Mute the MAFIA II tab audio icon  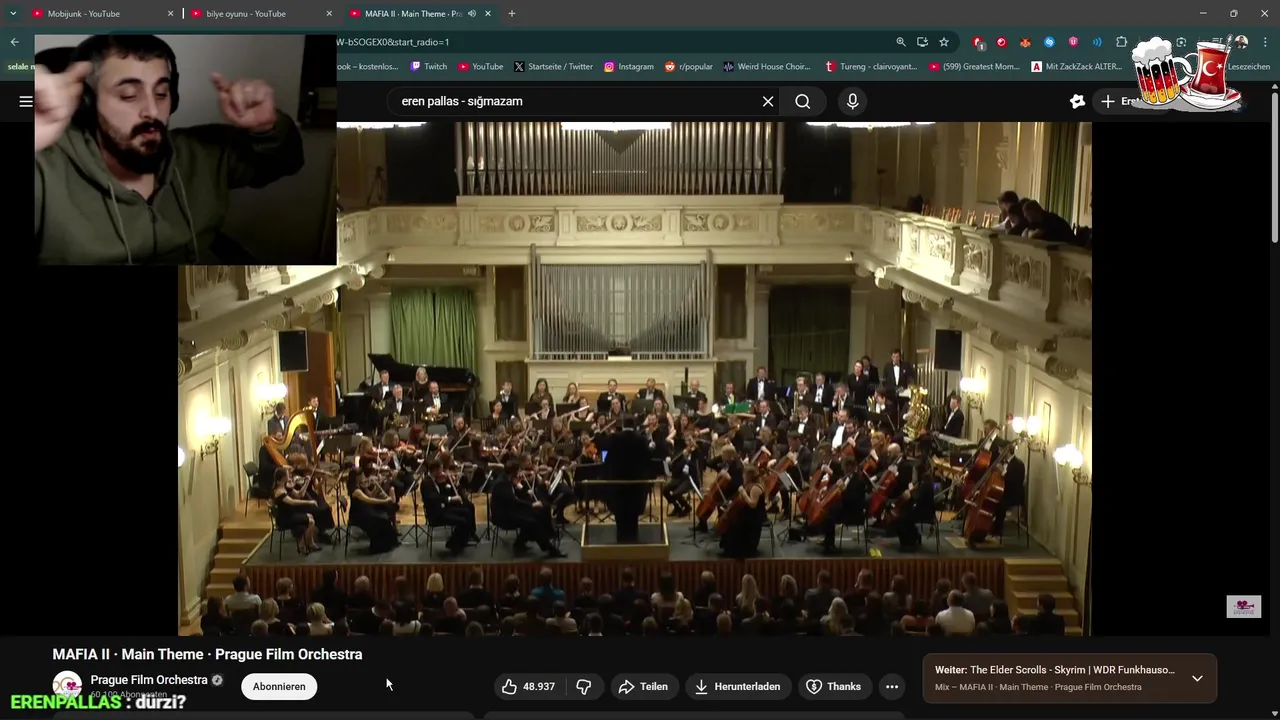[x=472, y=14]
